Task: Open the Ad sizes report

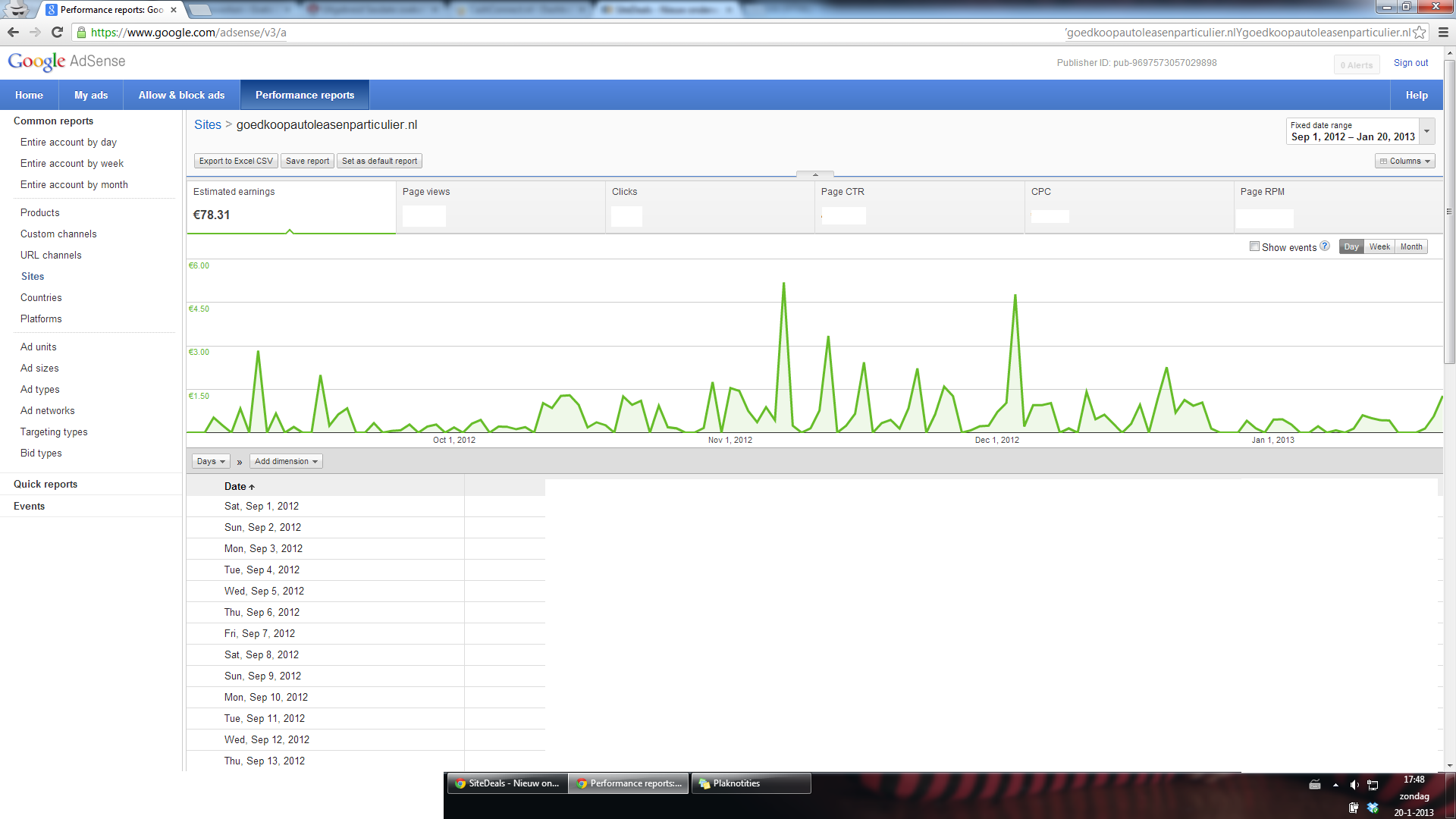Action: pos(39,368)
